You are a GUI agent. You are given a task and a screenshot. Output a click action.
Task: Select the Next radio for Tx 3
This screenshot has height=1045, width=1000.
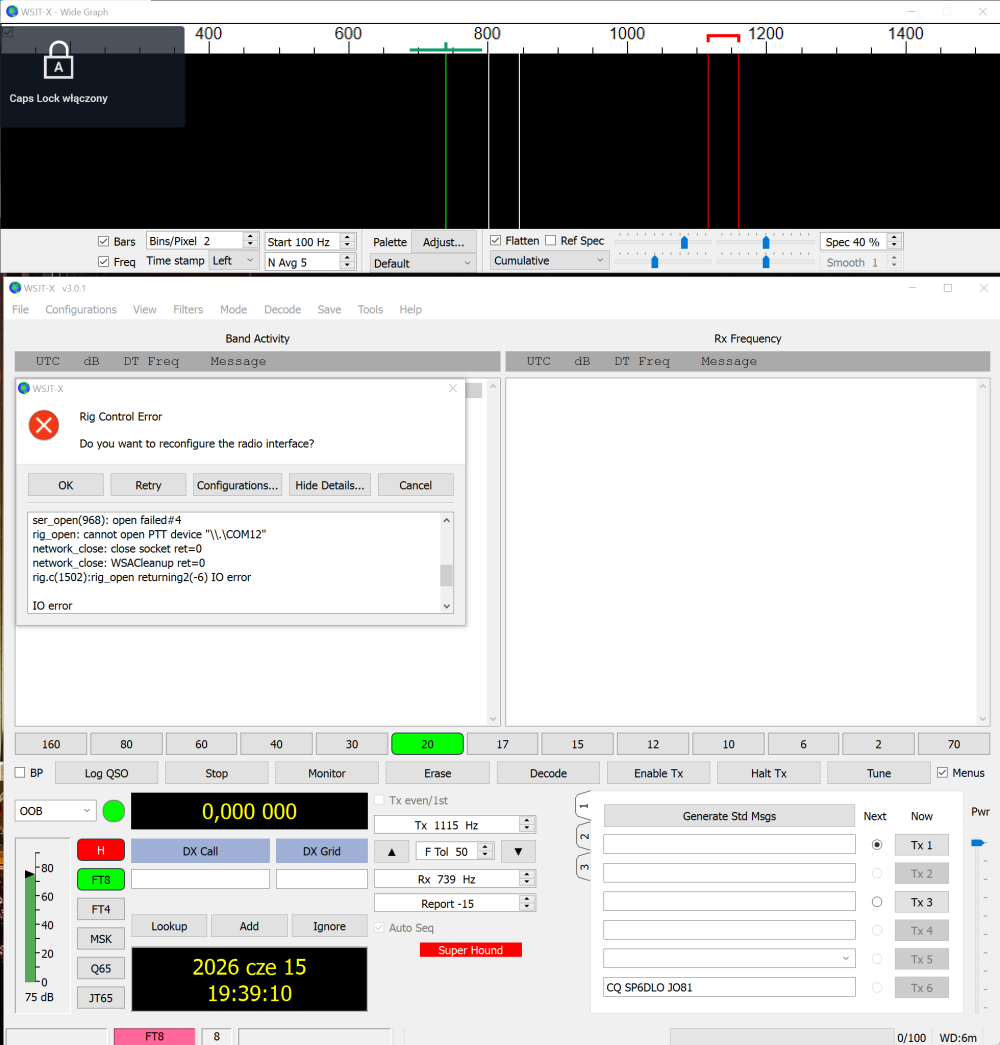[x=877, y=902]
